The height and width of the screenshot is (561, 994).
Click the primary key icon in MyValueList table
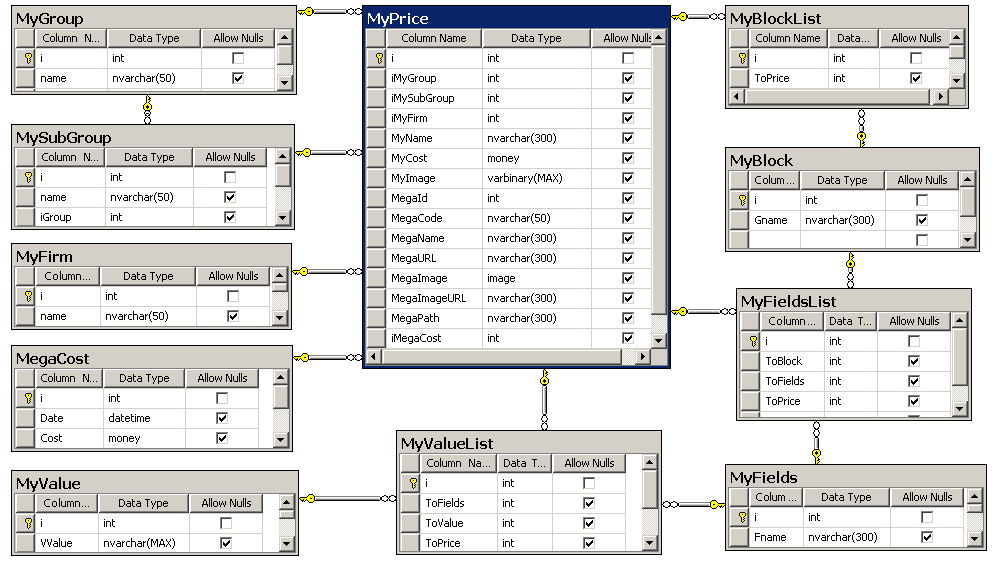coord(413,483)
